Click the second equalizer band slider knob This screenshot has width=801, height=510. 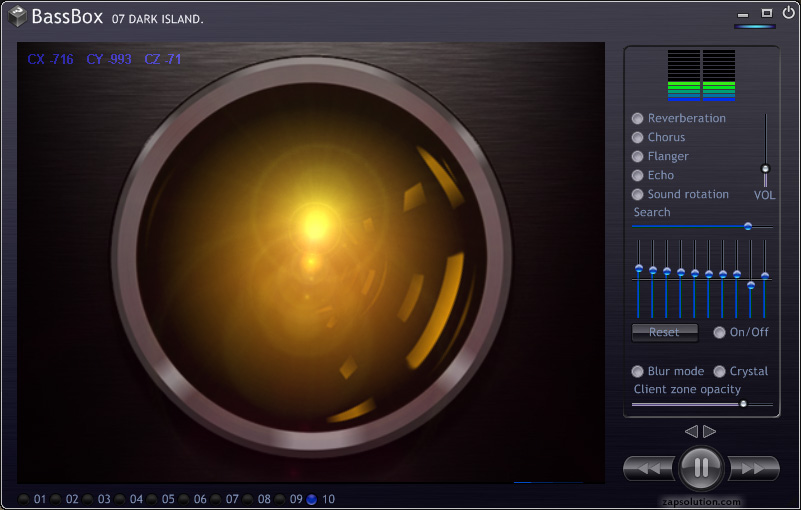(653, 270)
